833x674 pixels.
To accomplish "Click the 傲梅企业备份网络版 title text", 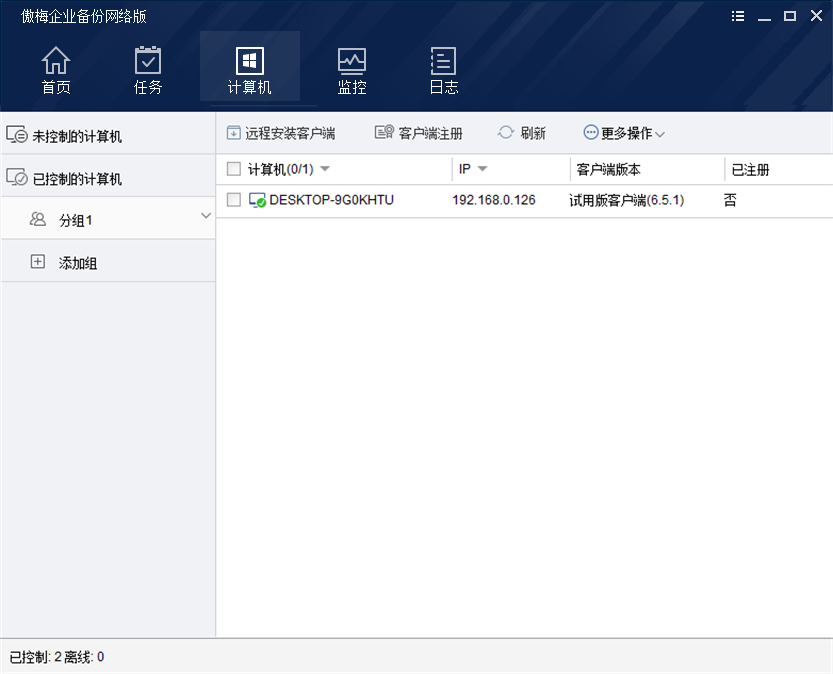I will [83, 16].
